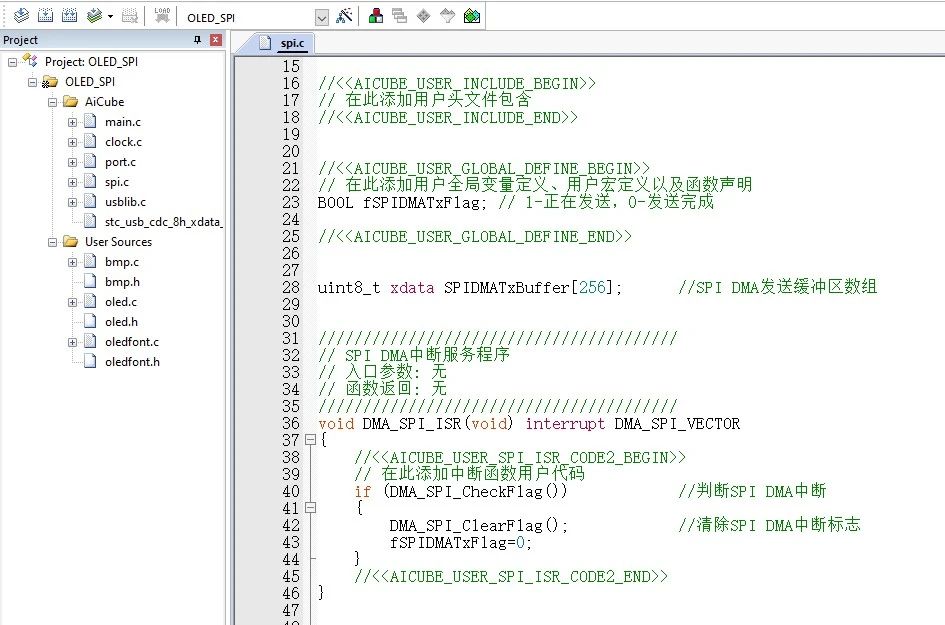Click the Translate current file icon

click(22, 16)
